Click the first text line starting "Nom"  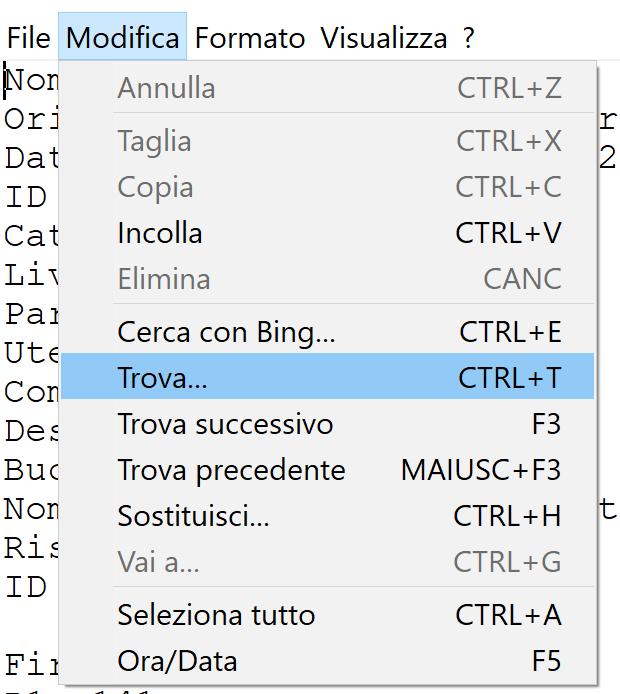pyautogui.click(x=30, y=80)
